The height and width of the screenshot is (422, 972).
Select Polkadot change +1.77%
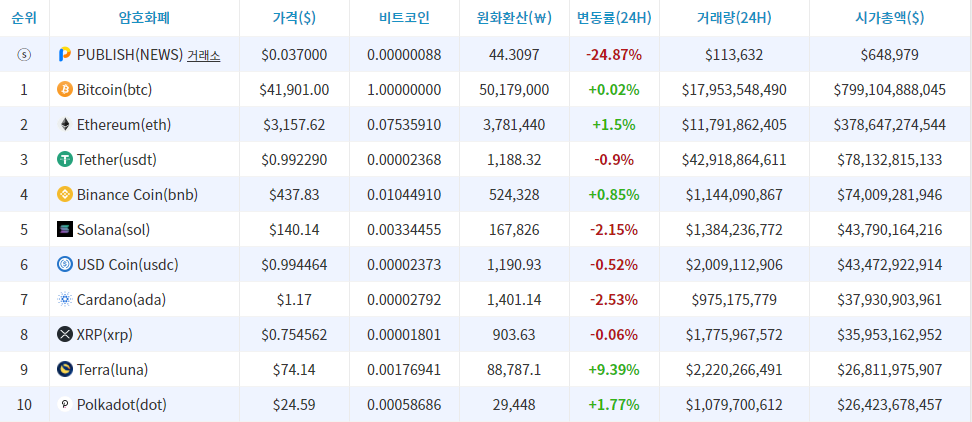coord(614,405)
